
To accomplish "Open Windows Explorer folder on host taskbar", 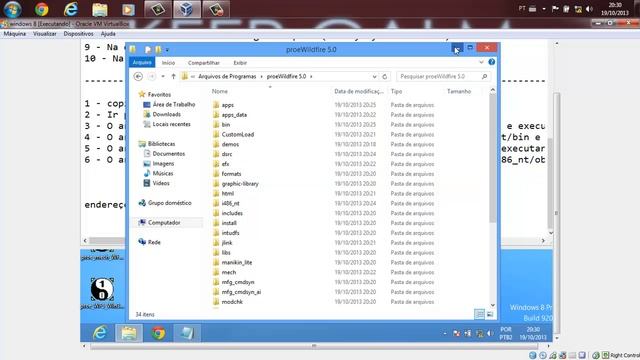I will (100, 9).
